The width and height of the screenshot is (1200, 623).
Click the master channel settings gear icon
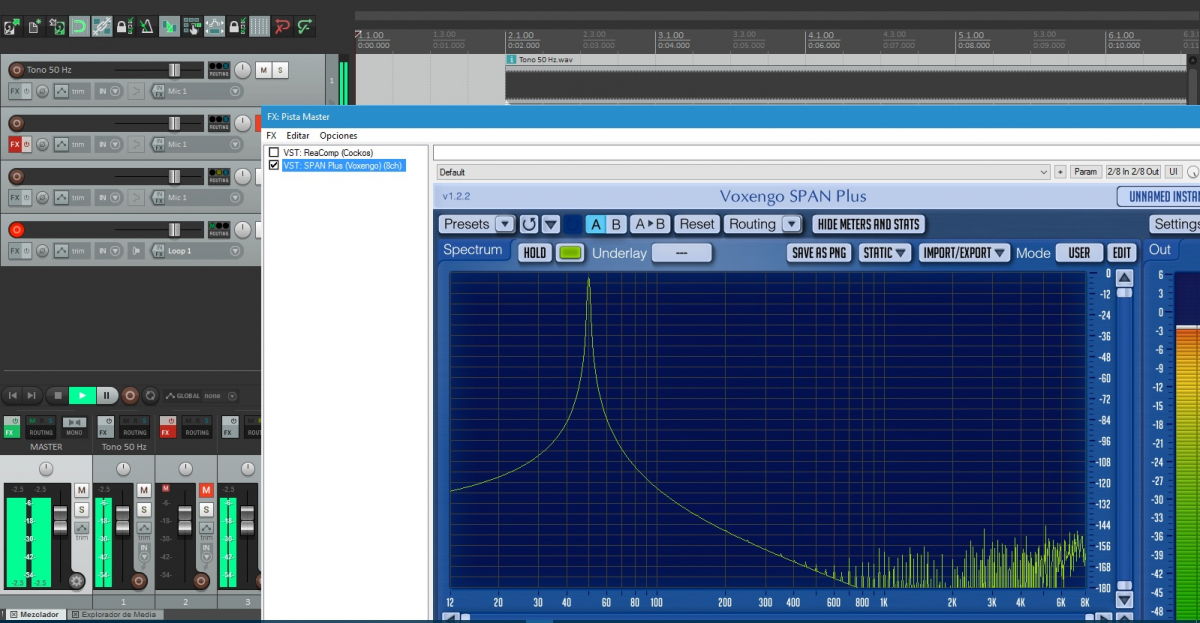(76, 580)
